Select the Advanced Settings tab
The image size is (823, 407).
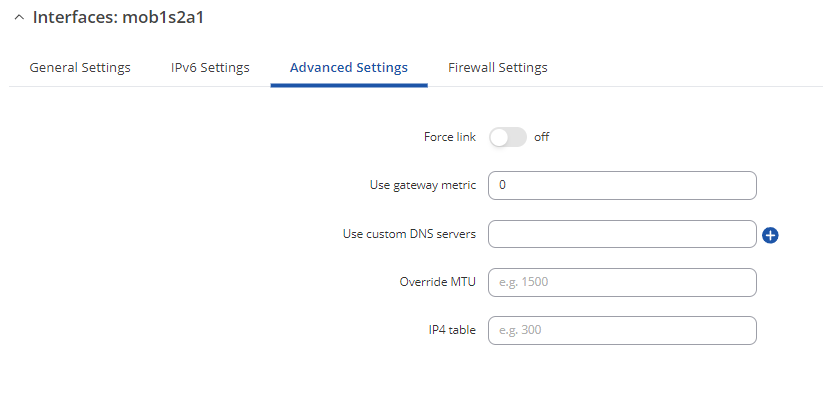point(349,68)
